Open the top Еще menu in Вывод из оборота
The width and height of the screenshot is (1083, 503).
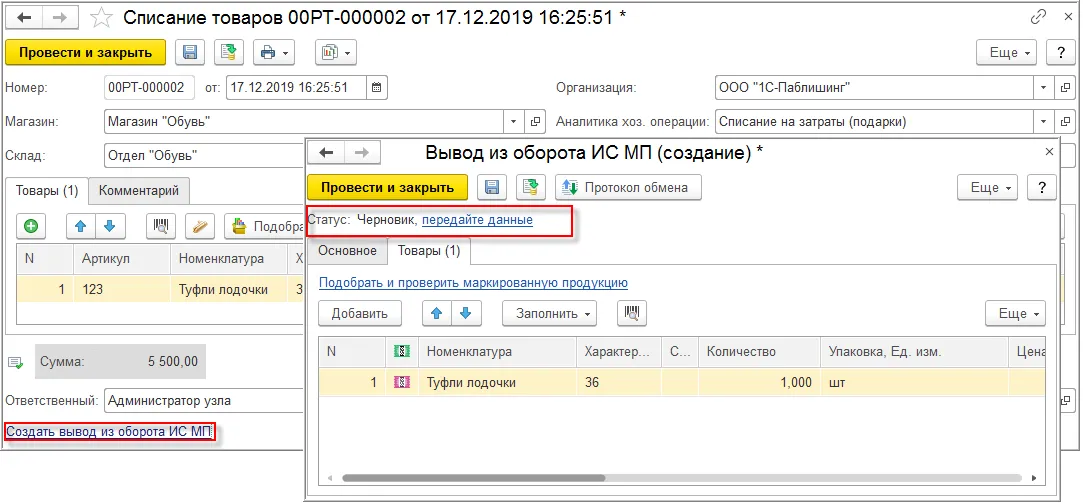[x=988, y=187]
